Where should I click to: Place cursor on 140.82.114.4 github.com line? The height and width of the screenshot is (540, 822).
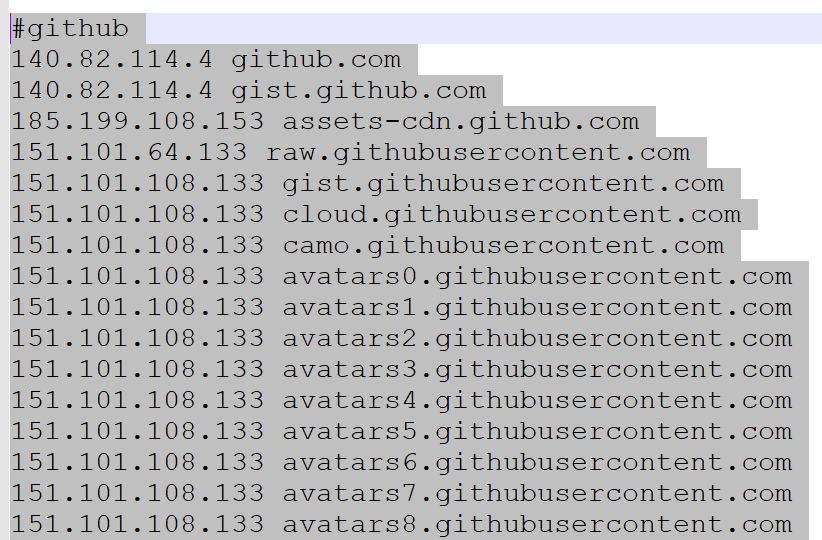click(206, 59)
